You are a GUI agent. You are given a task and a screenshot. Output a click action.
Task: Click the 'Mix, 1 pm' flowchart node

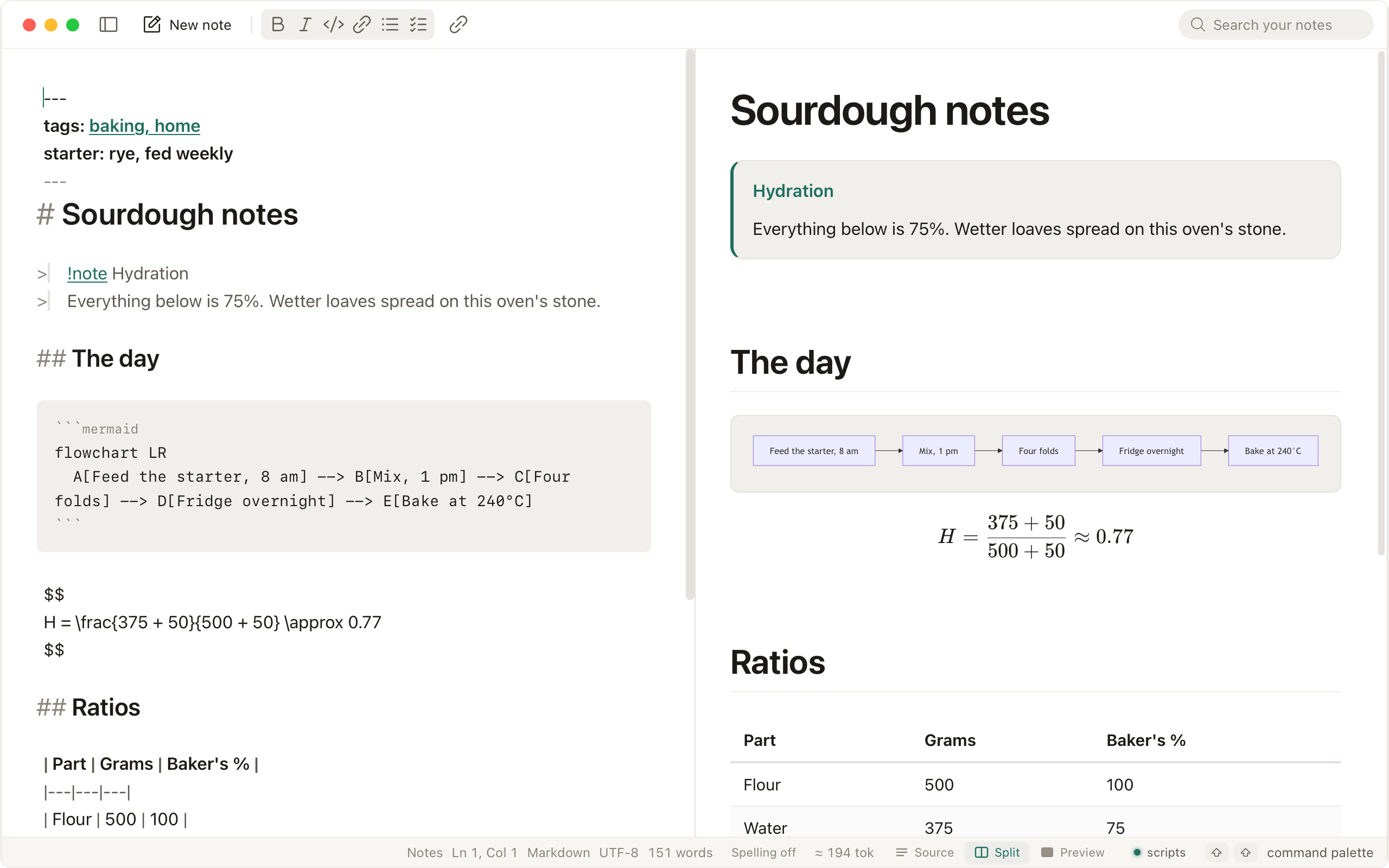[939, 451]
